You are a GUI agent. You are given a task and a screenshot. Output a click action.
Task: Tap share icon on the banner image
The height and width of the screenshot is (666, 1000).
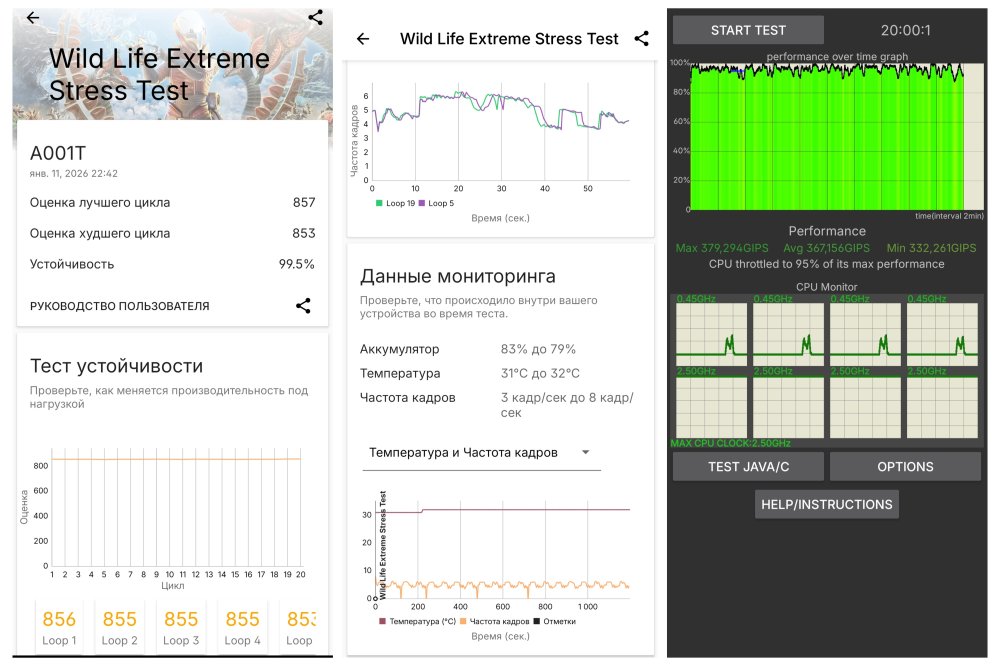tap(315, 17)
